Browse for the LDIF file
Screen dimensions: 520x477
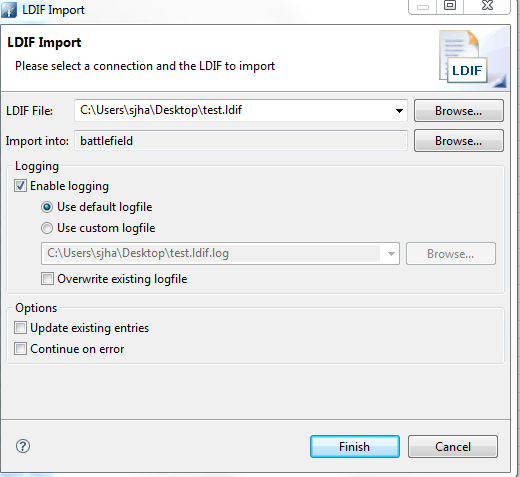coord(459,111)
